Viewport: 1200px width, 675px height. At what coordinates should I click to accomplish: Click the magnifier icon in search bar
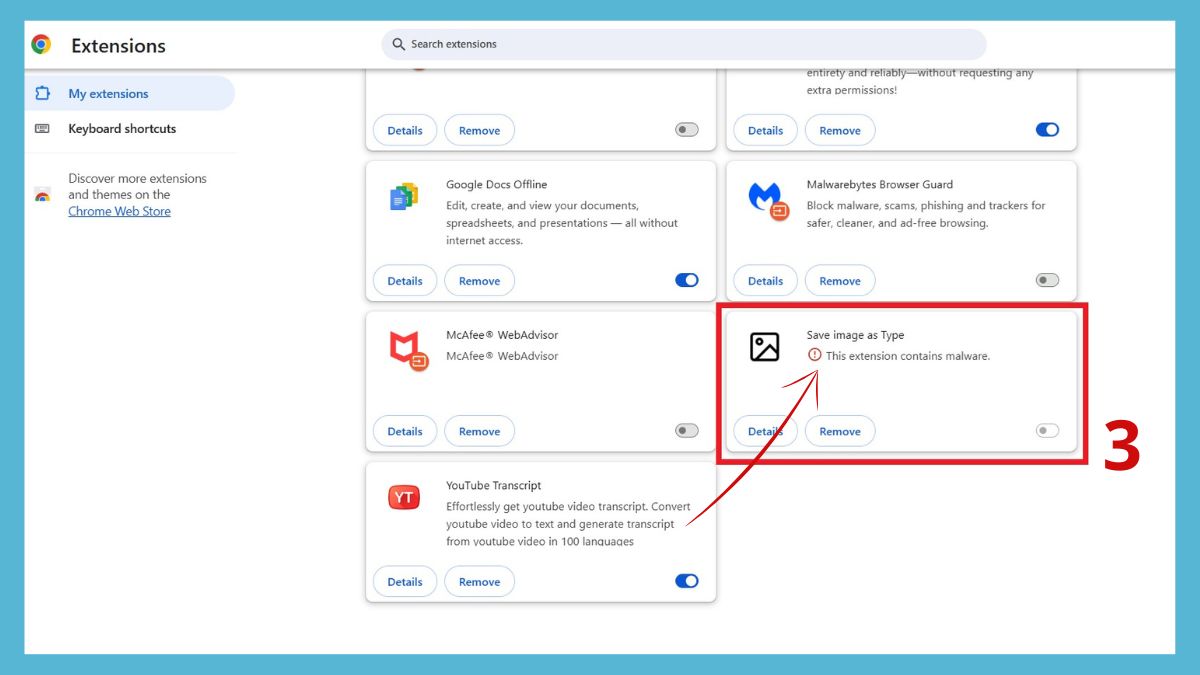[398, 44]
